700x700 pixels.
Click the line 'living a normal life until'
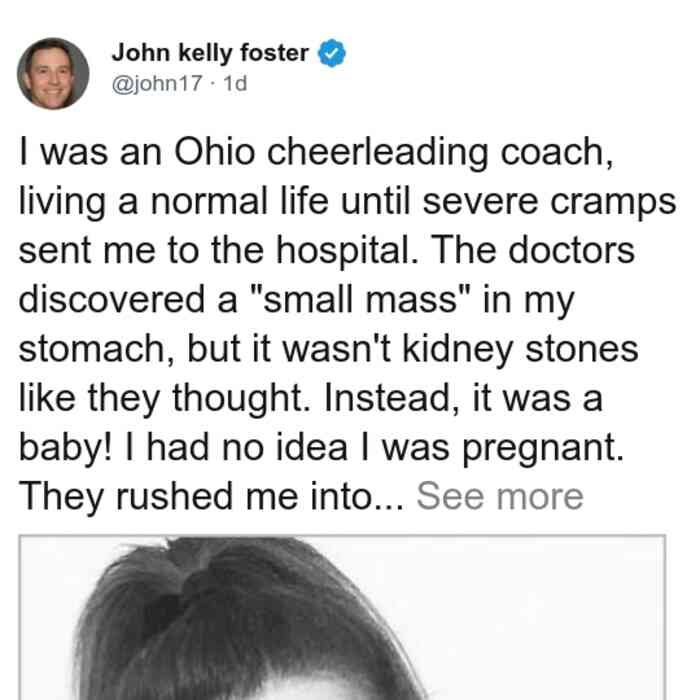[347, 203]
